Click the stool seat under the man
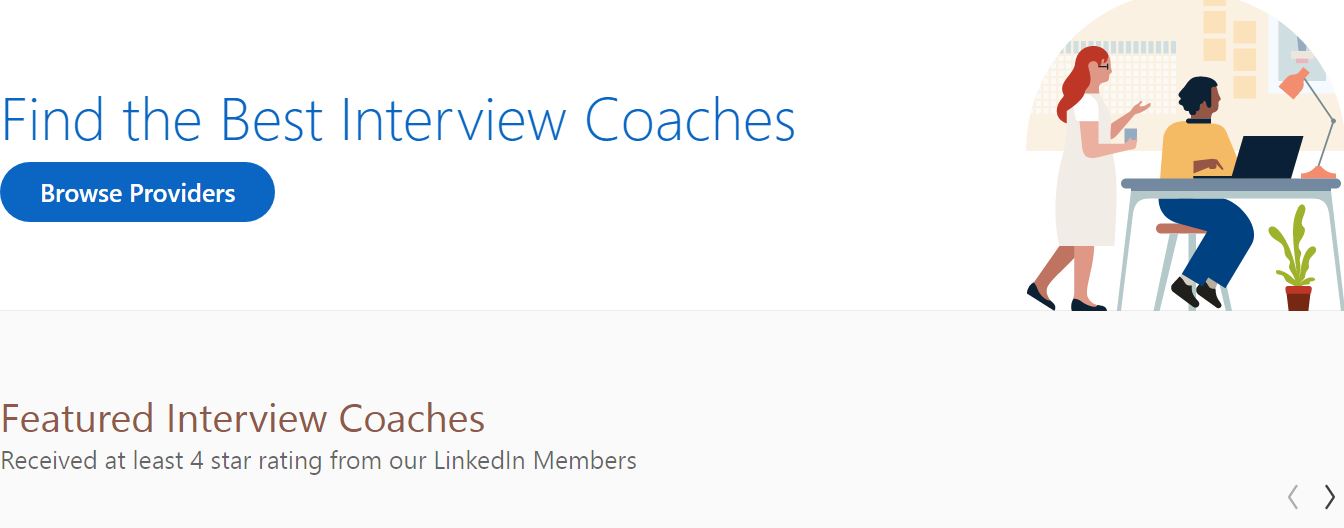Image resolution: width=1344 pixels, height=528 pixels. [1180, 229]
